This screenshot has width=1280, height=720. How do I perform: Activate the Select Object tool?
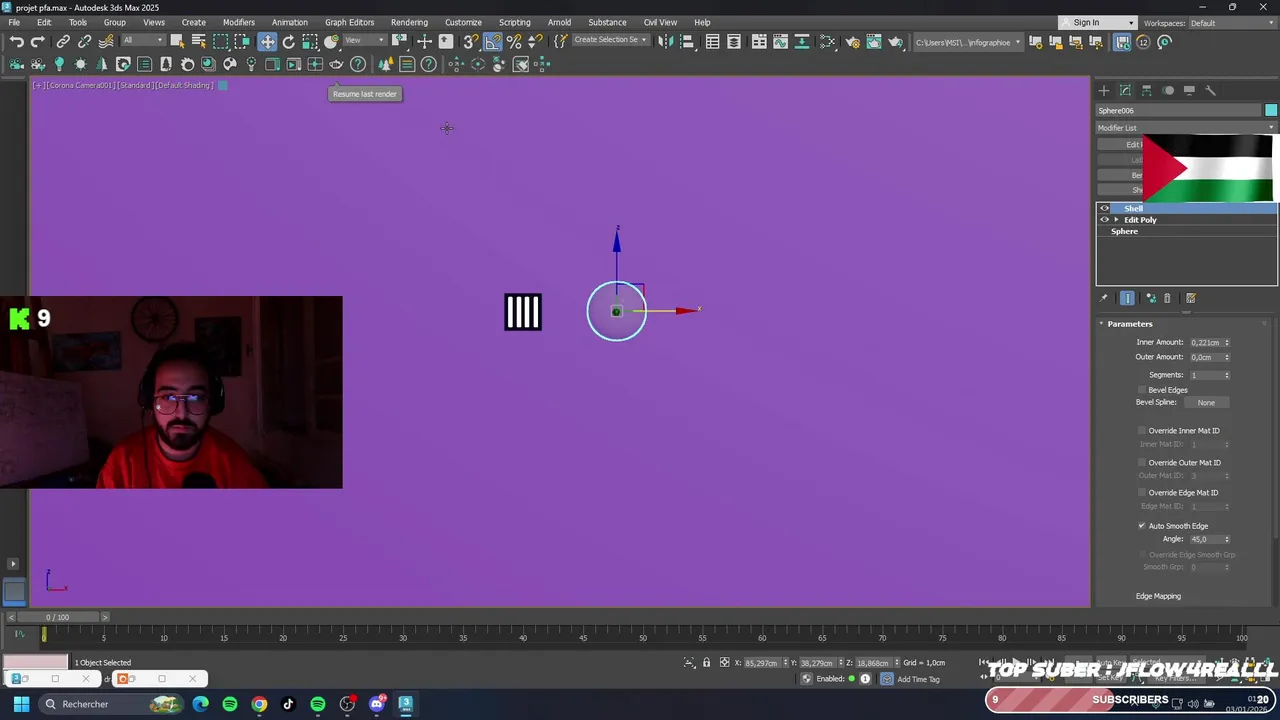177,42
